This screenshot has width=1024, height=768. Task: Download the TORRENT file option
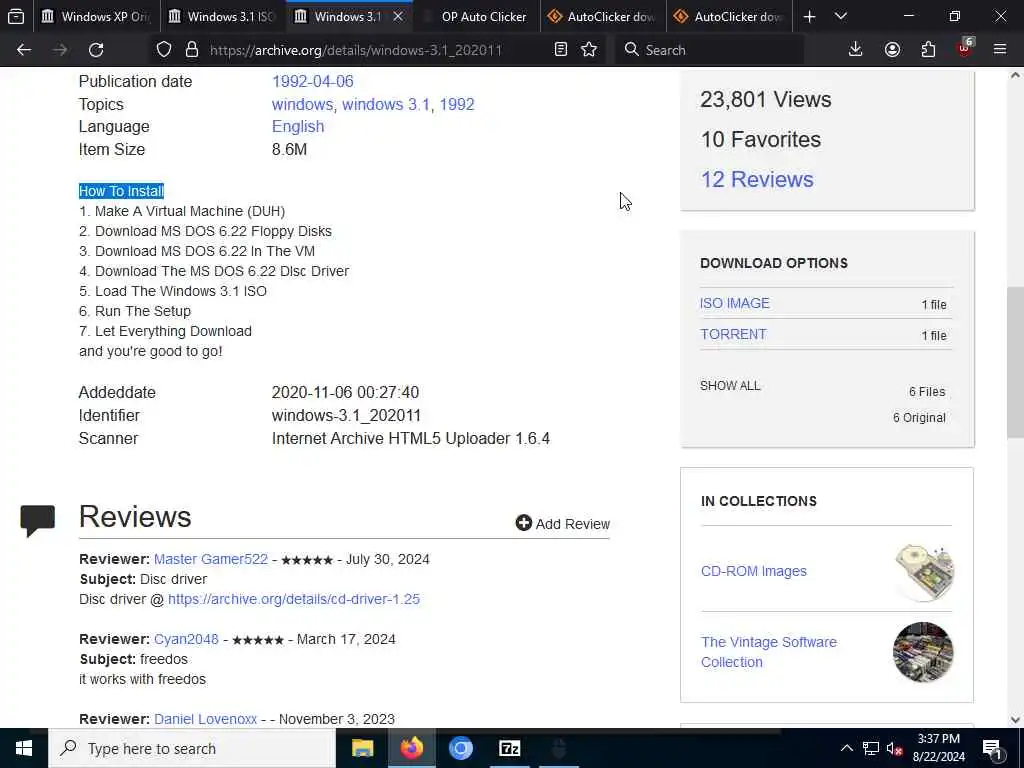[x=733, y=334]
